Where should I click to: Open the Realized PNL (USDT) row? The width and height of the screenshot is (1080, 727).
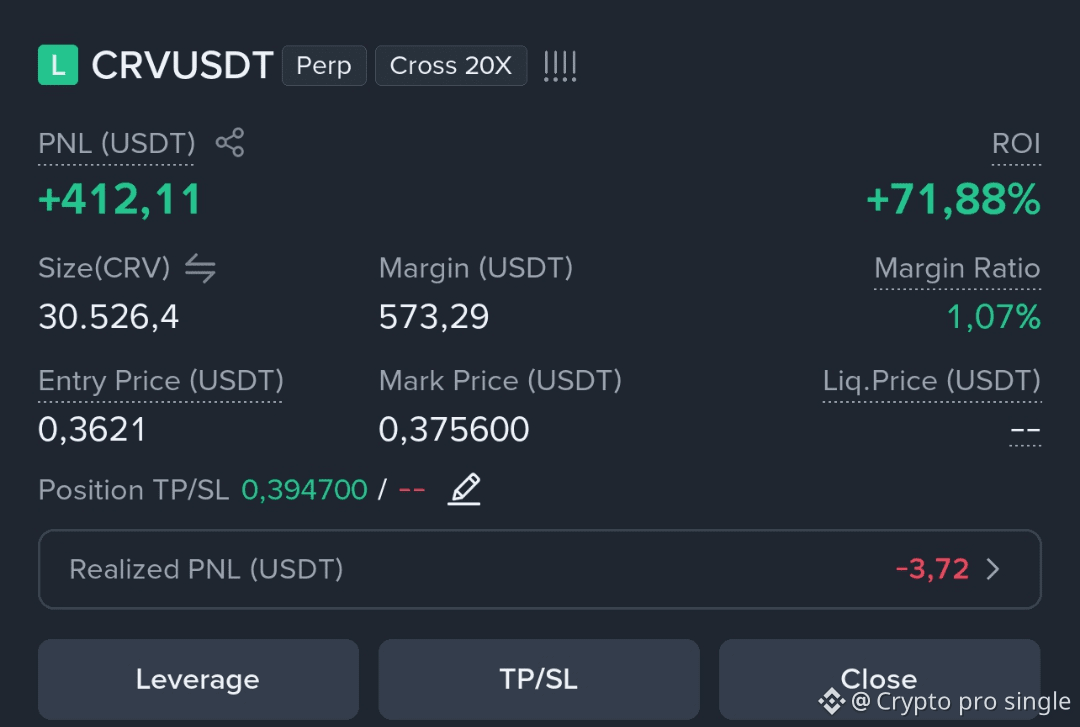539,569
